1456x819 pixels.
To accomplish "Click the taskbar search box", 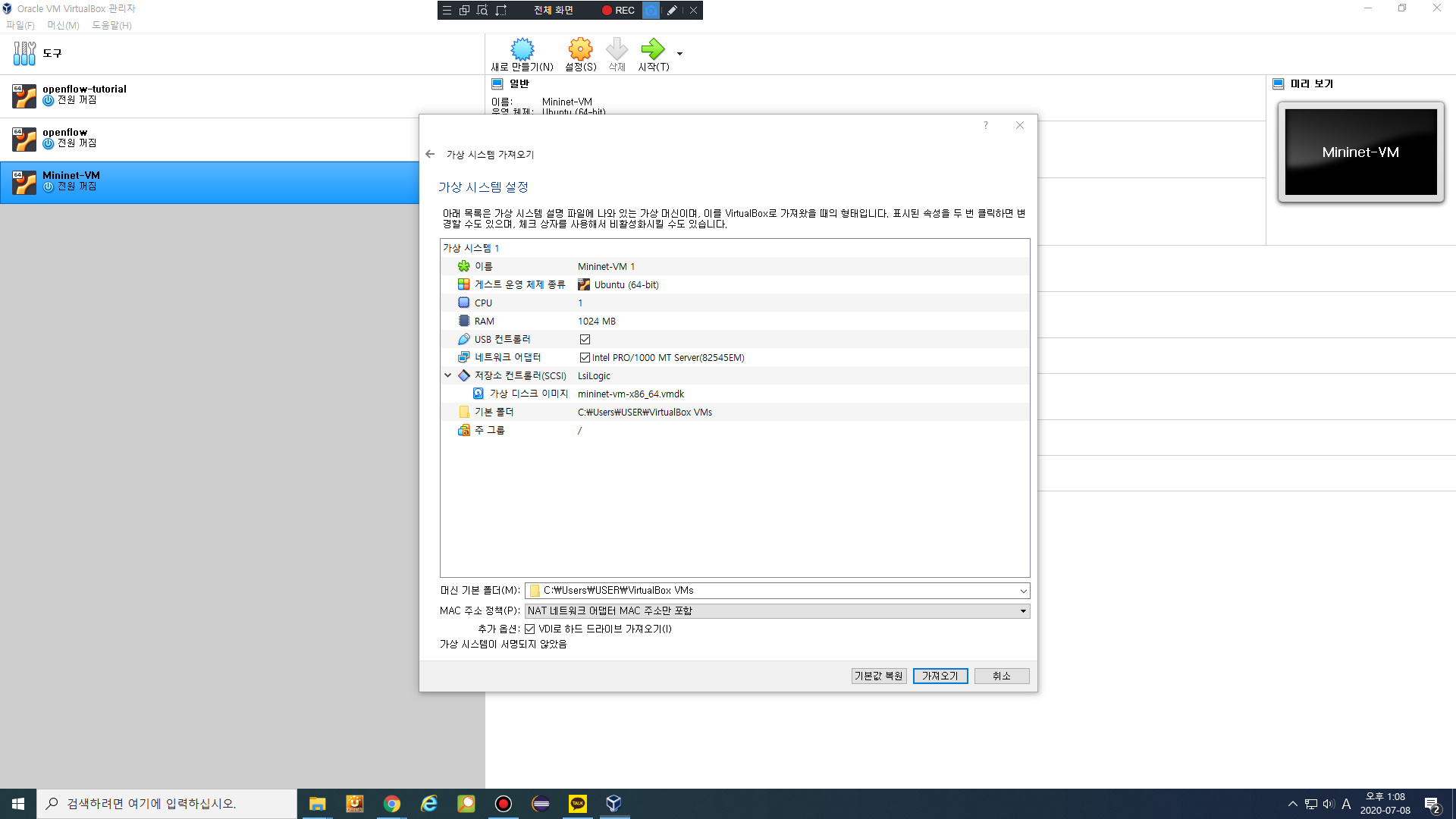I will (x=167, y=804).
